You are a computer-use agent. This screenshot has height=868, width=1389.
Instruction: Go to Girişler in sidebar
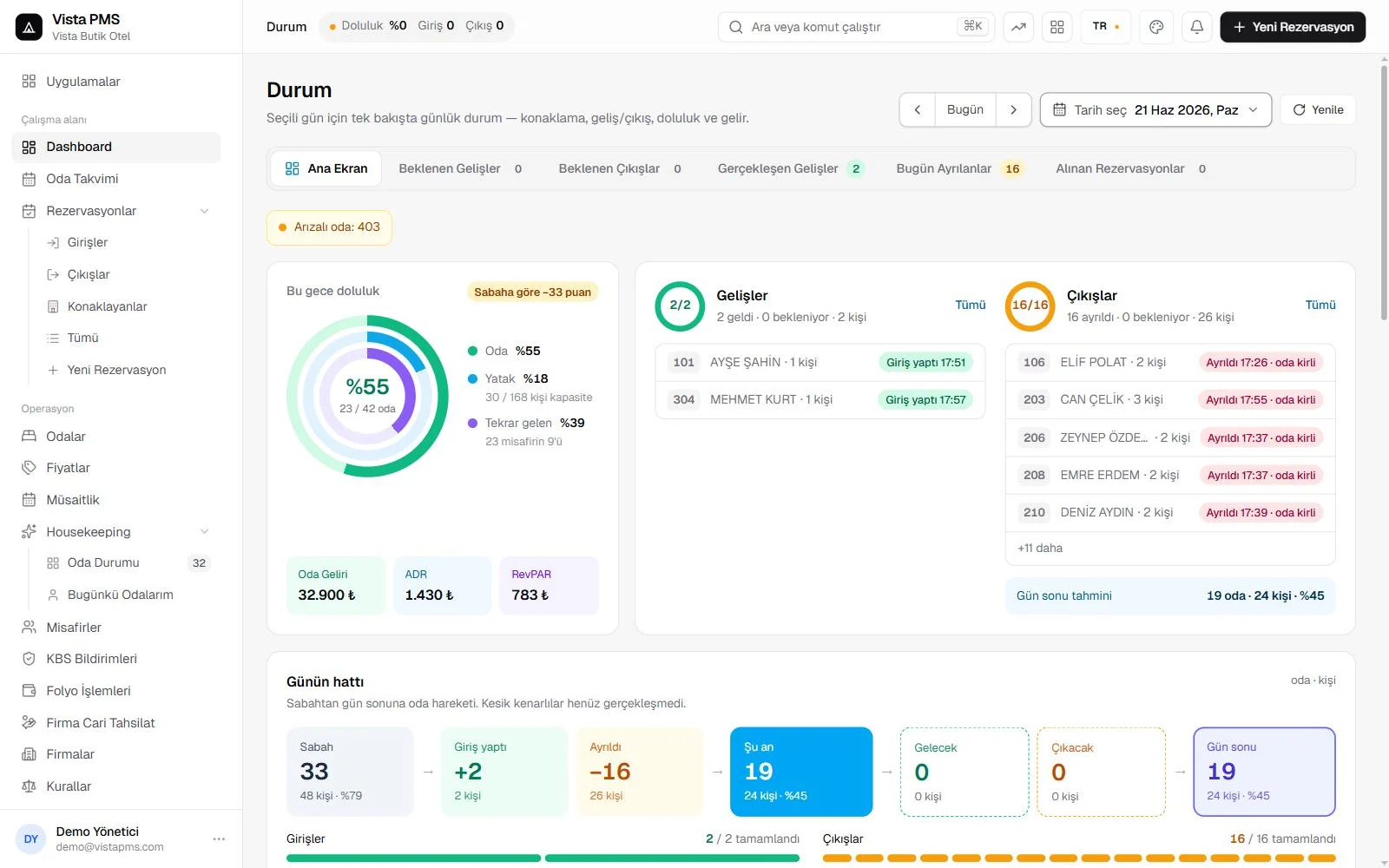[x=128, y=242]
